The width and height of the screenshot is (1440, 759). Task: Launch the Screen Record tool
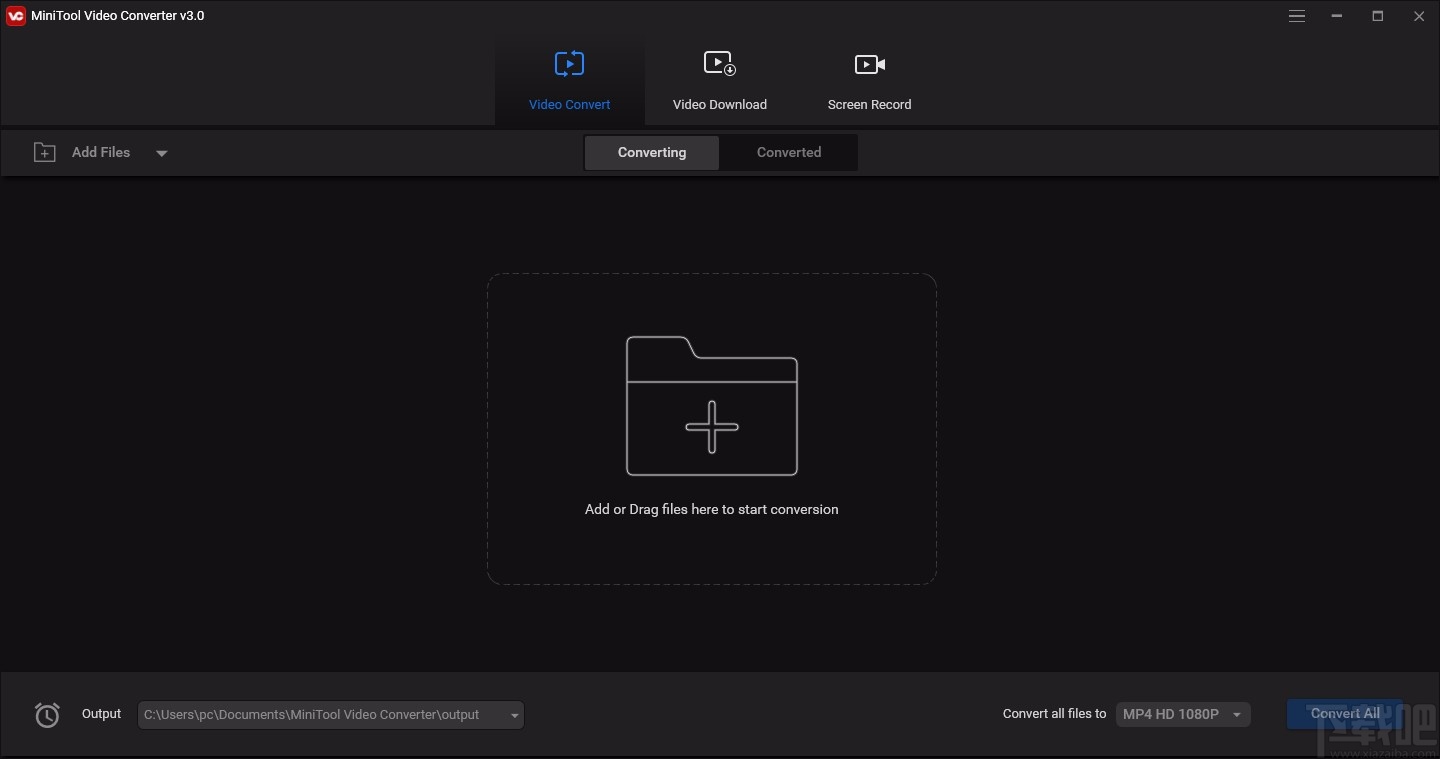click(868, 80)
